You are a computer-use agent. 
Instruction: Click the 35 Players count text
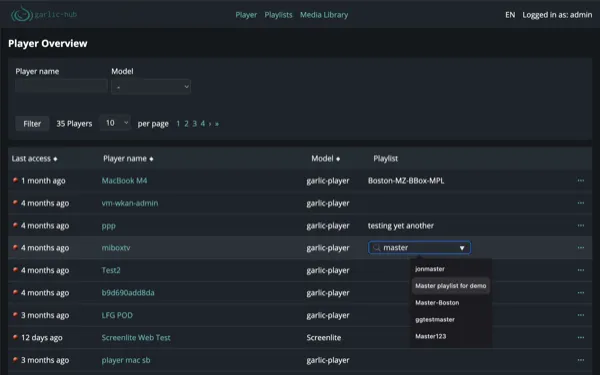(x=74, y=124)
